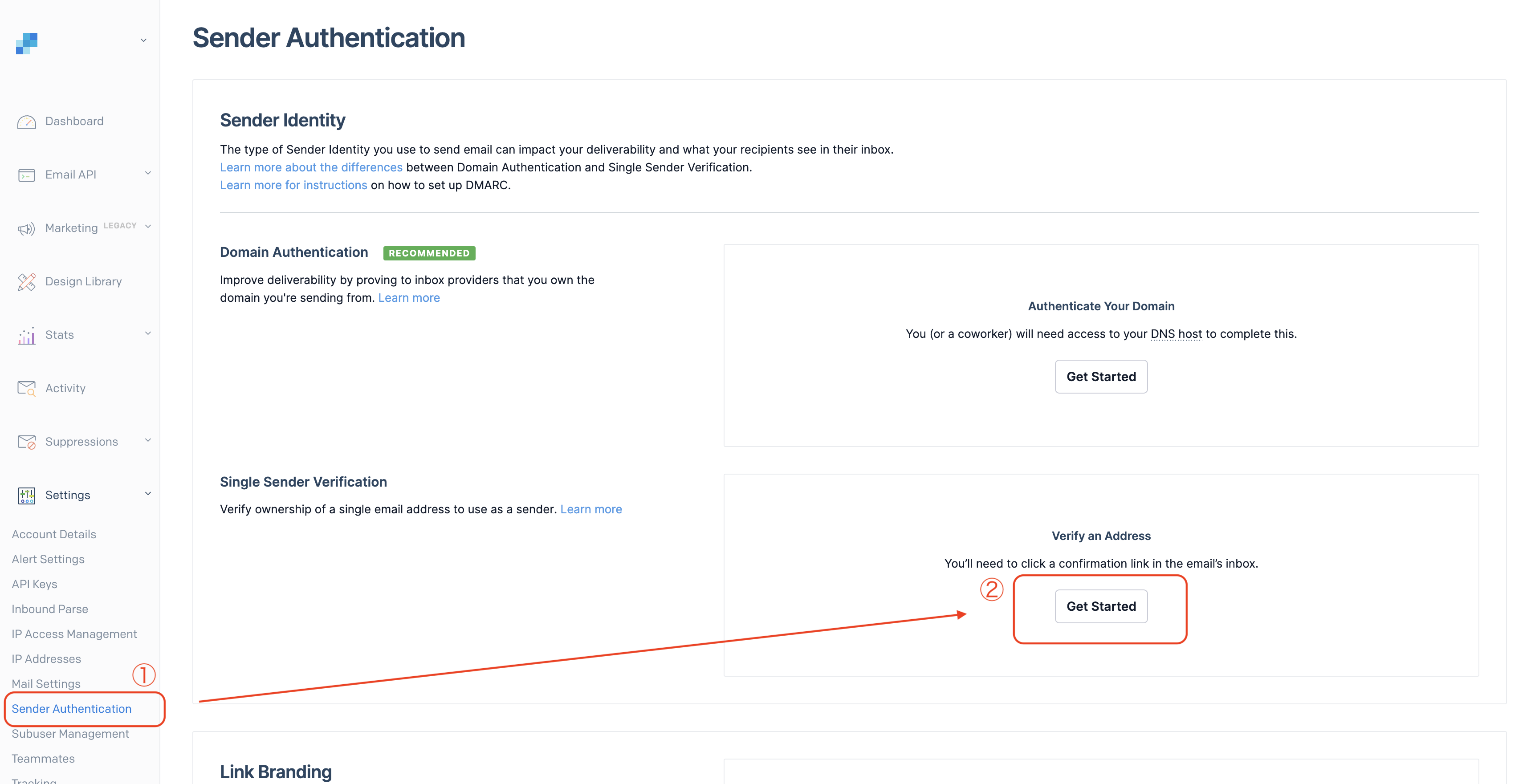The height and width of the screenshot is (784, 1539).
Task: Click Get Started under Verify an Address
Action: coord(1100,607)
